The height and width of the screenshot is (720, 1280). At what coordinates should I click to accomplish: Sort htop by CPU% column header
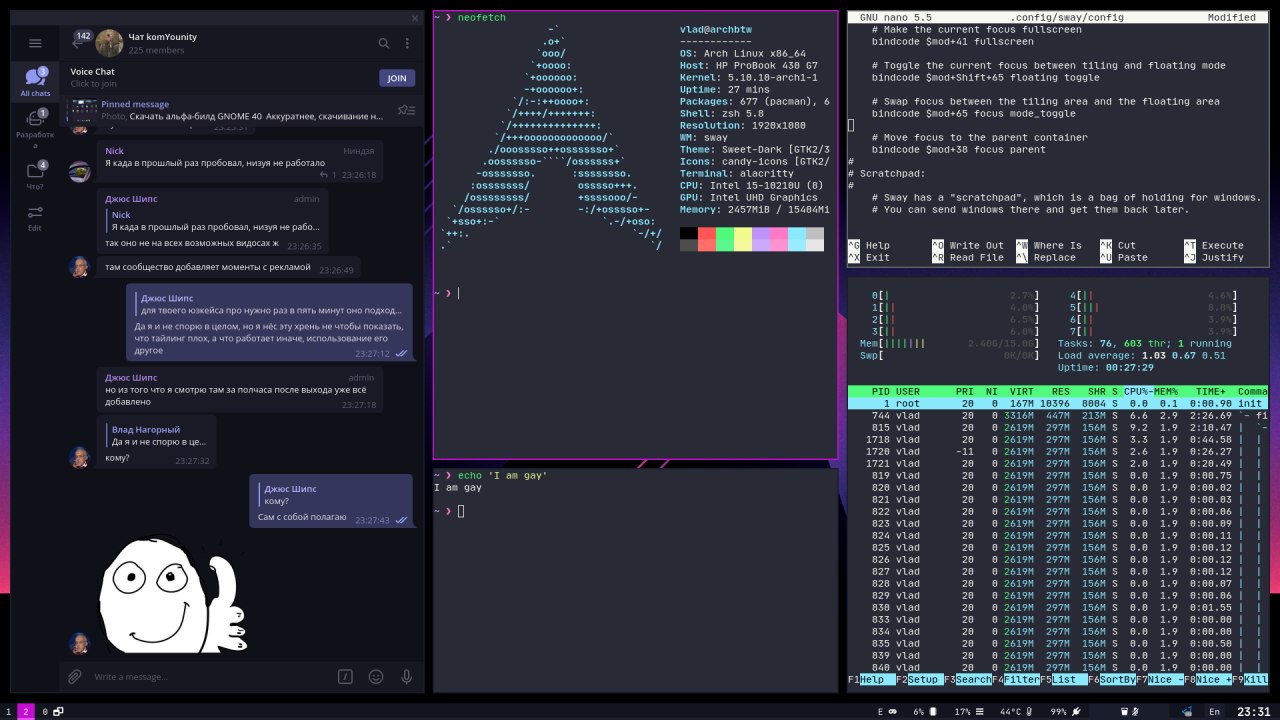point(1138,391)
